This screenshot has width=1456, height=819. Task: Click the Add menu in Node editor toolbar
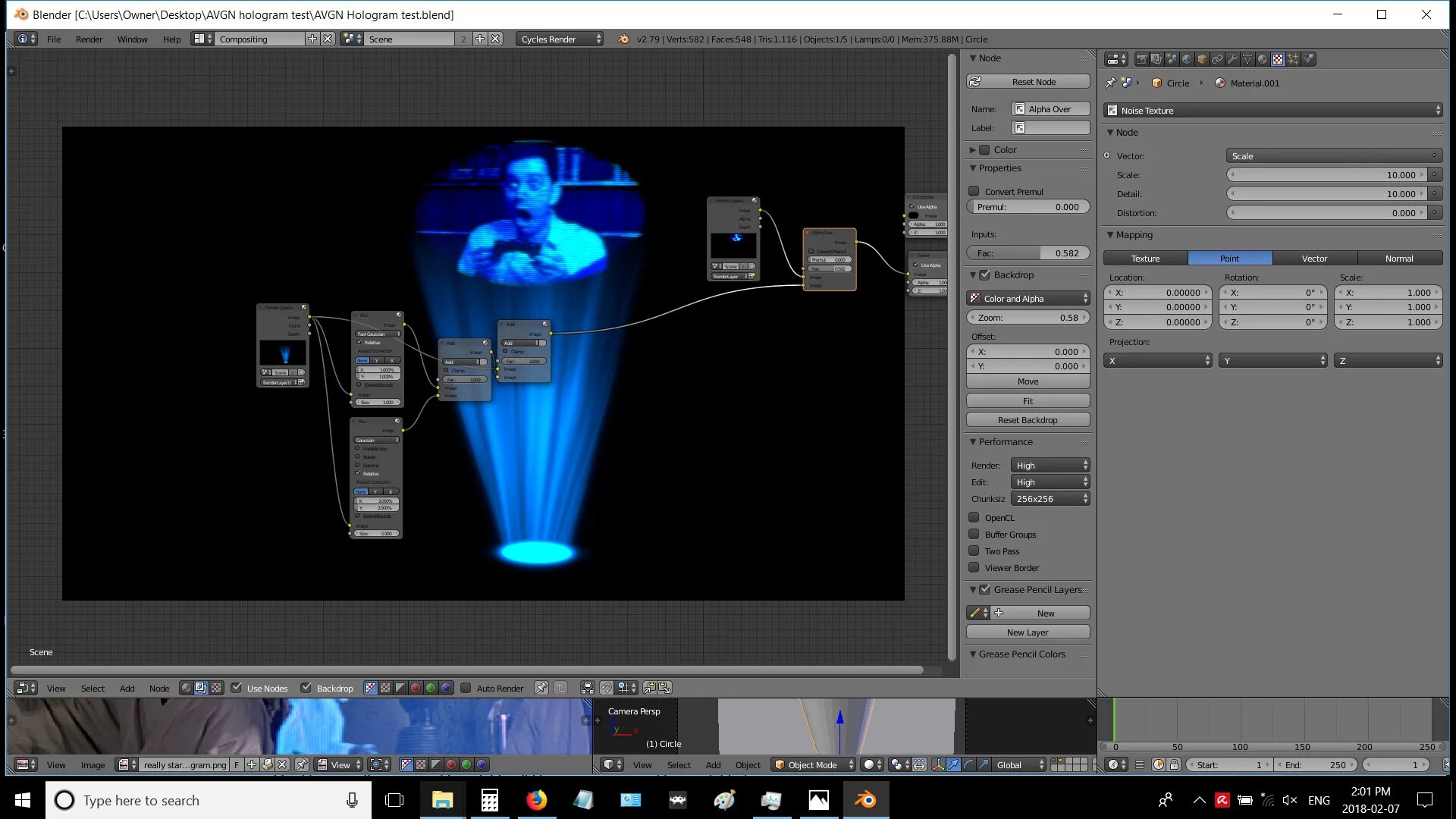click(x=127, y=688)
